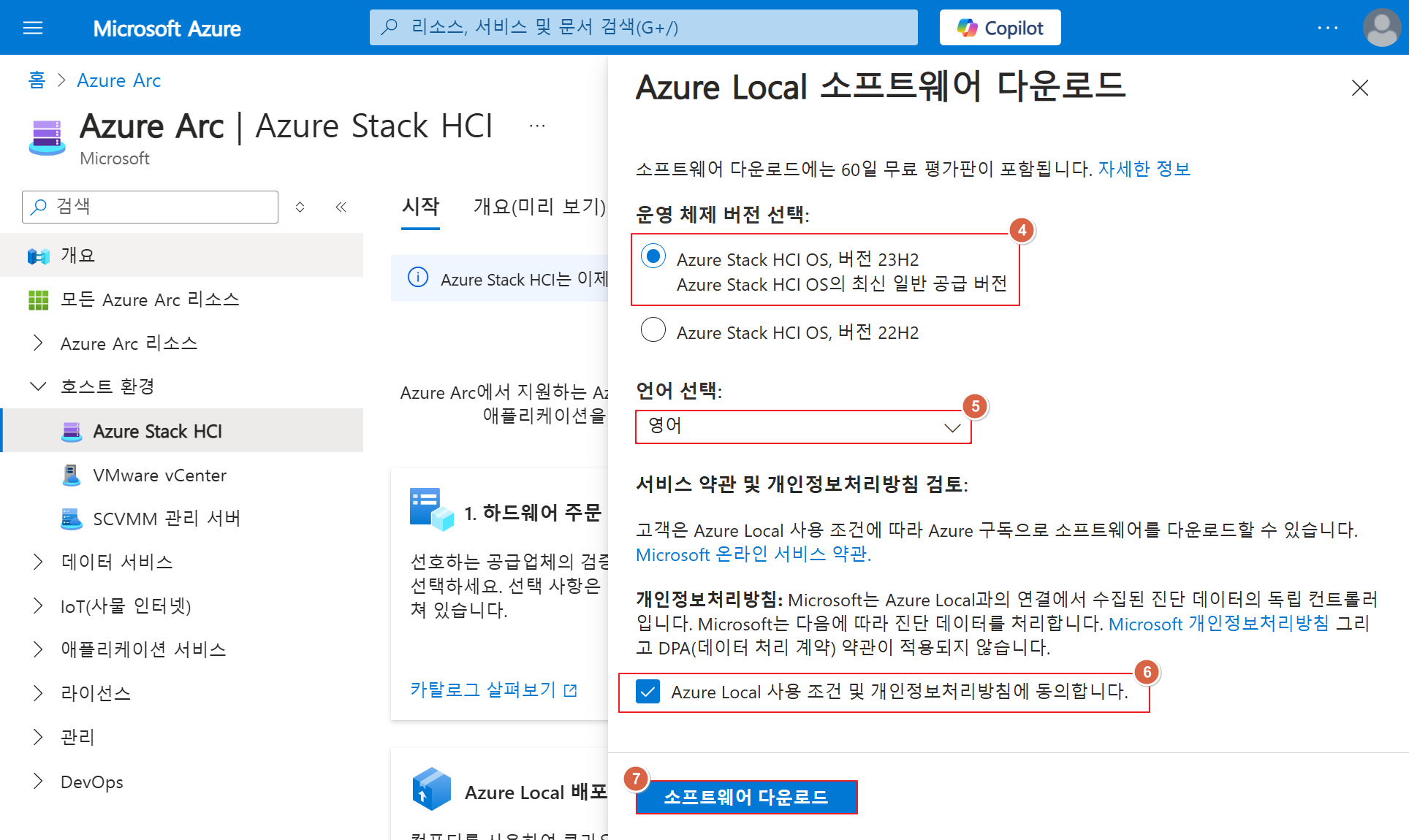1409x840 pixels.
Task: Click the Azure Stack HCI sidebar icon
Action: (x=72, y=432)
